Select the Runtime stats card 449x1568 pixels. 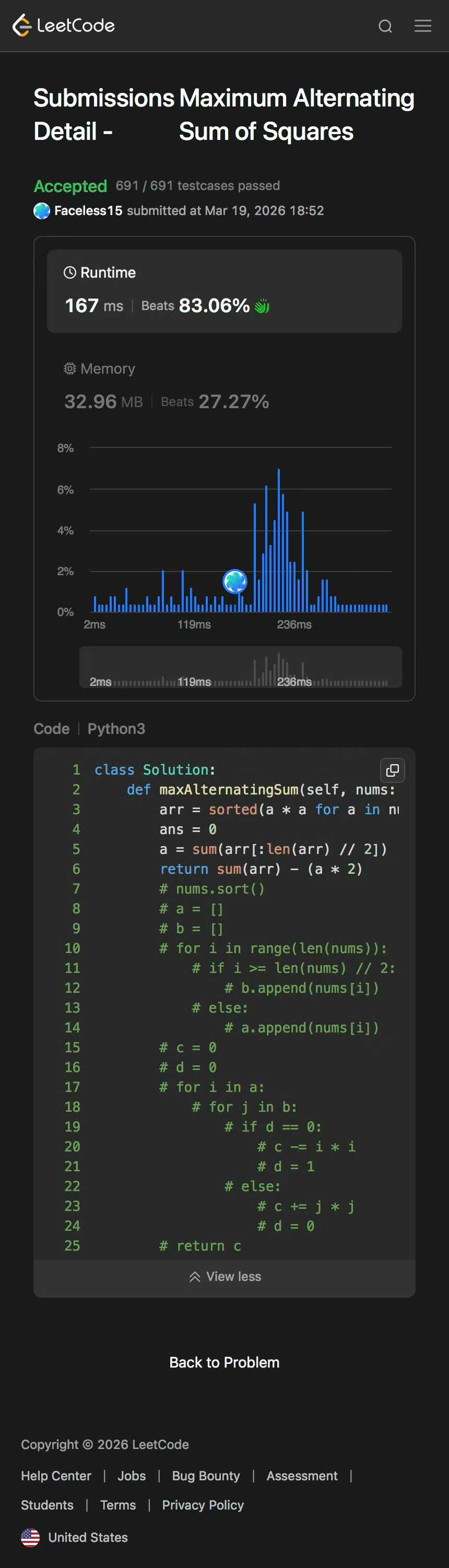tap(224, 291)
